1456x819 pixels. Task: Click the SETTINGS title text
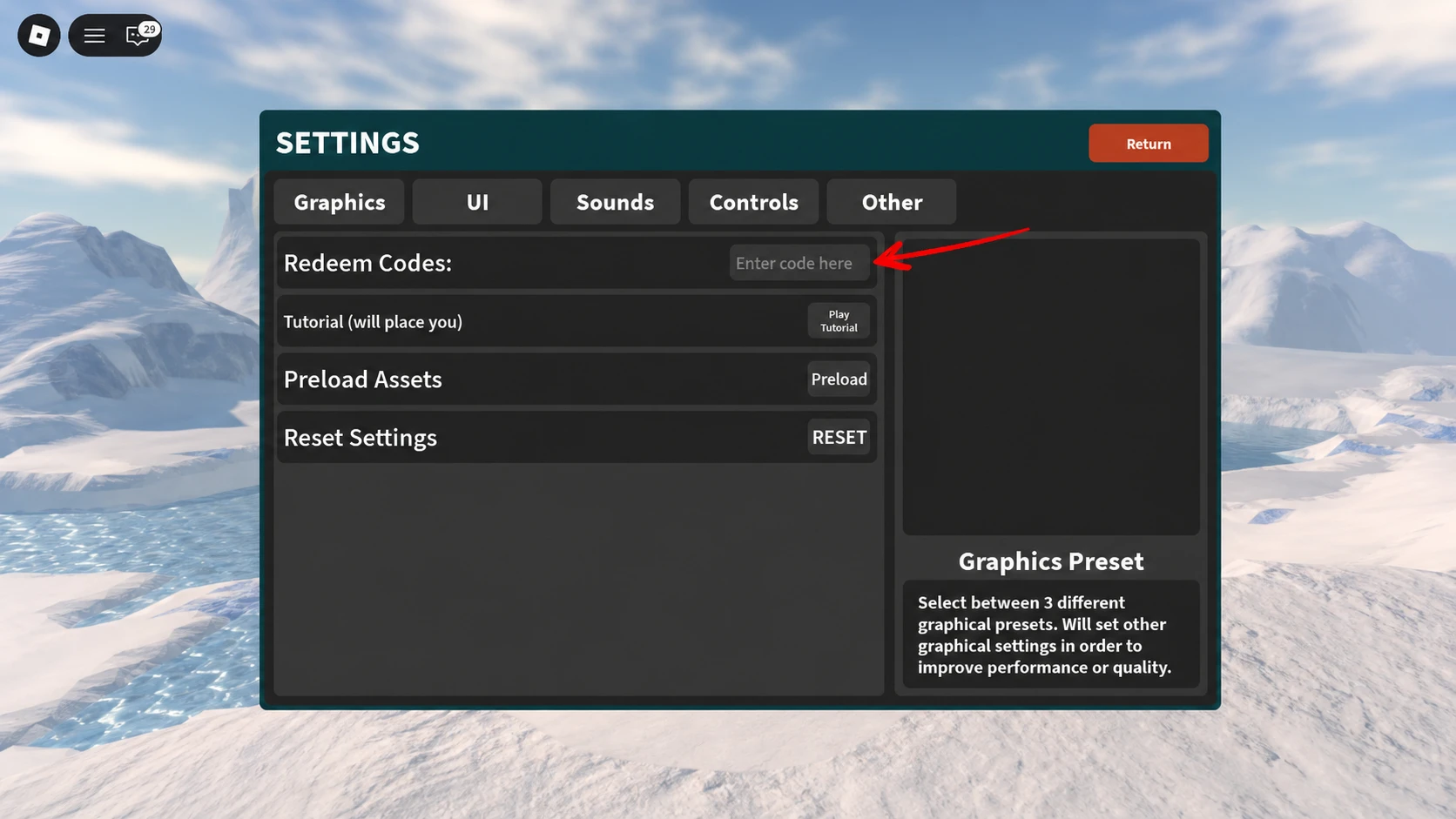point(347,143)
